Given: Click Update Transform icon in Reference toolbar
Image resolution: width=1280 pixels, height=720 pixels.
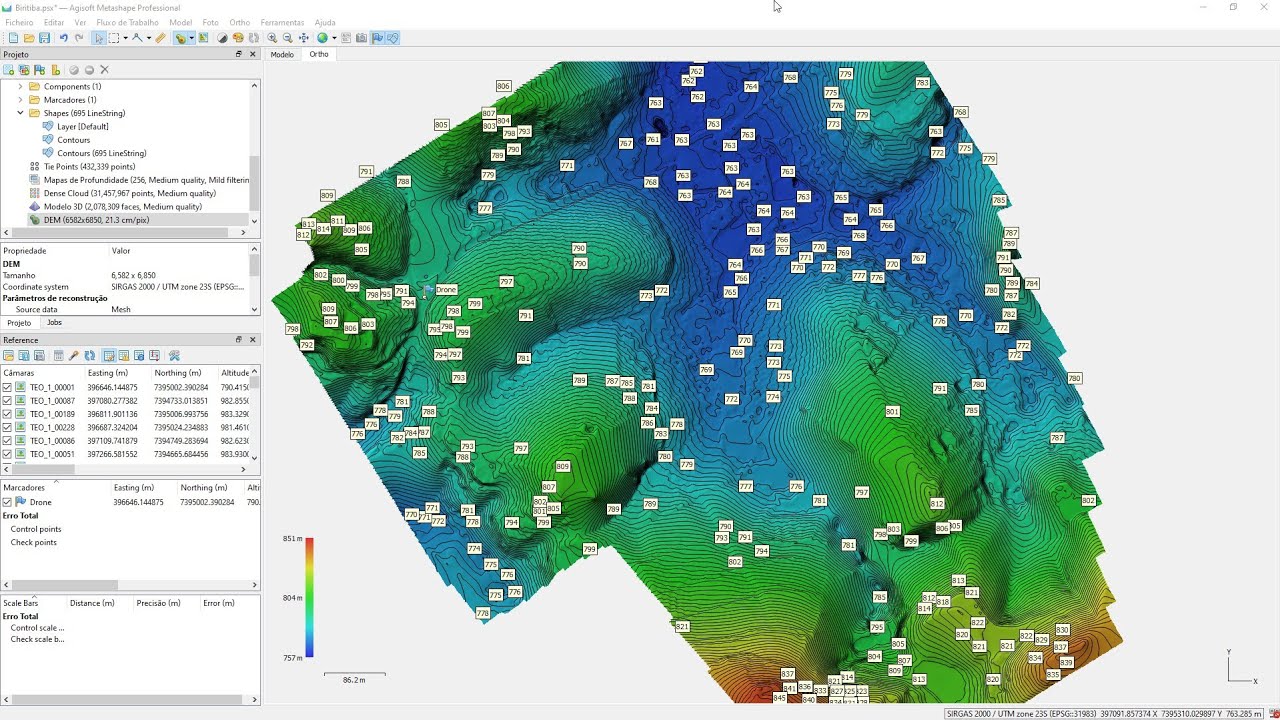Looking at the screenshot, I should pos(90,355).
